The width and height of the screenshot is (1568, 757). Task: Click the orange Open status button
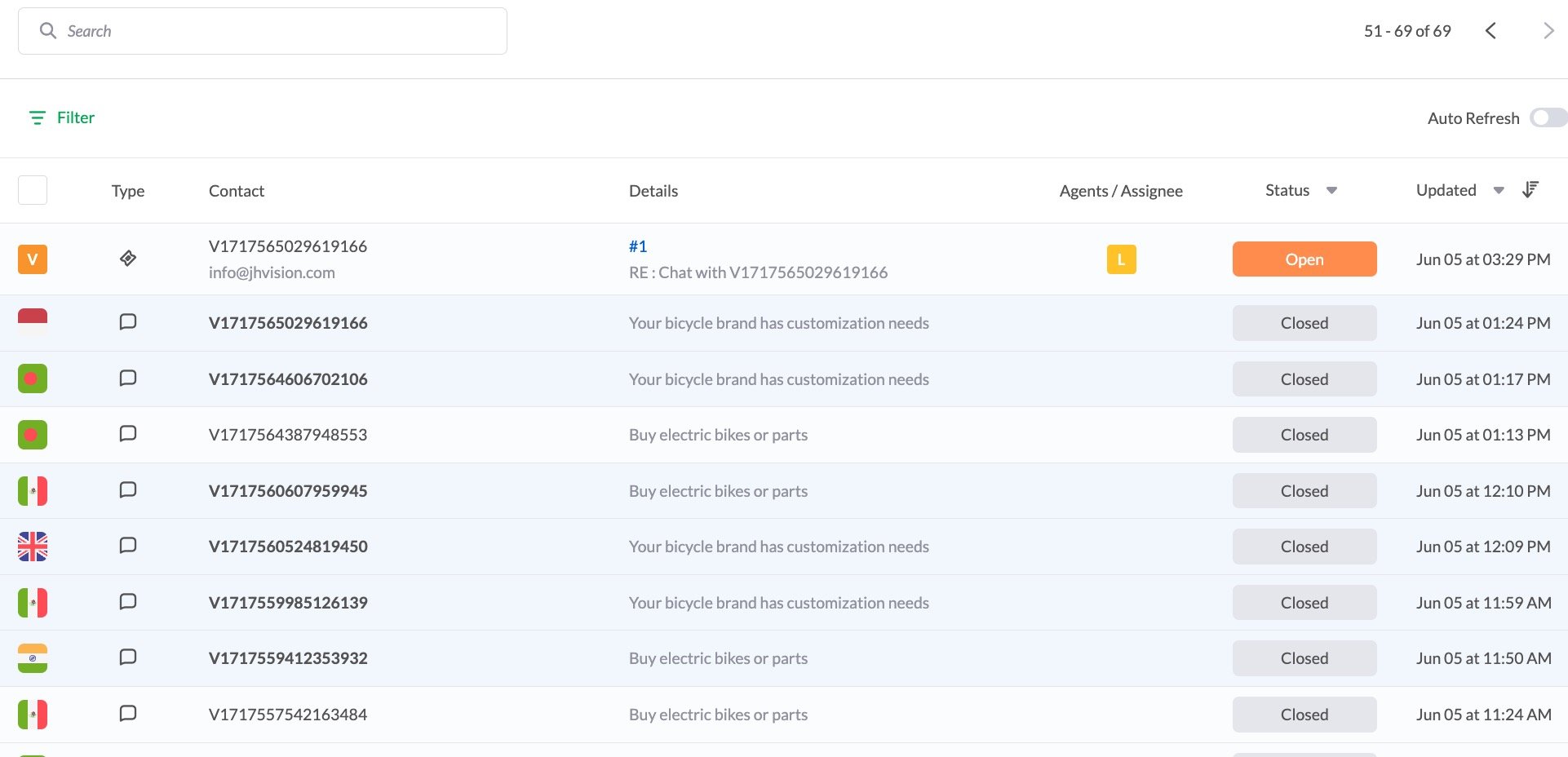pos(1304,259)
